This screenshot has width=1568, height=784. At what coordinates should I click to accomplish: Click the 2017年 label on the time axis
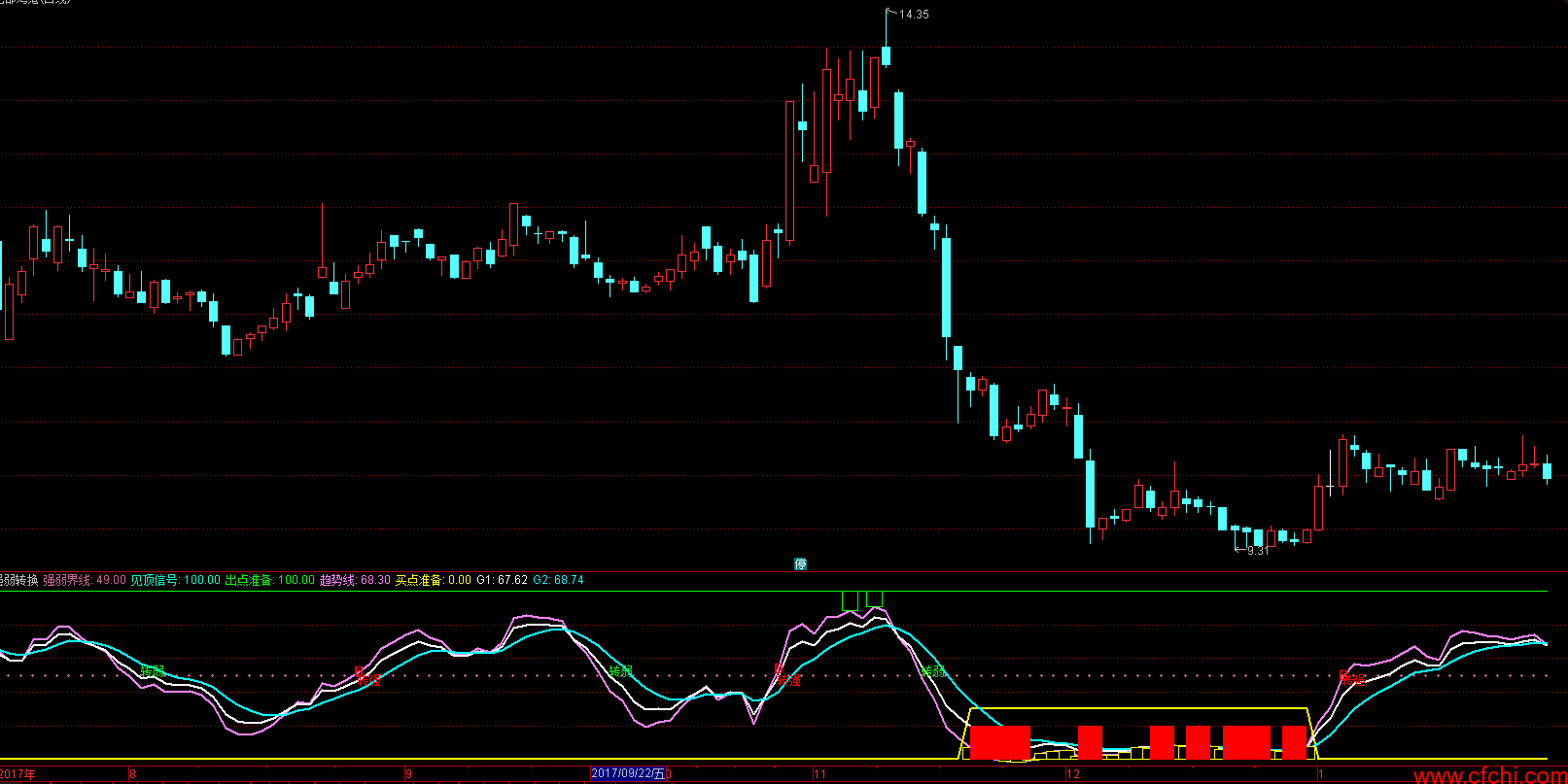click(x=17, y=774)
